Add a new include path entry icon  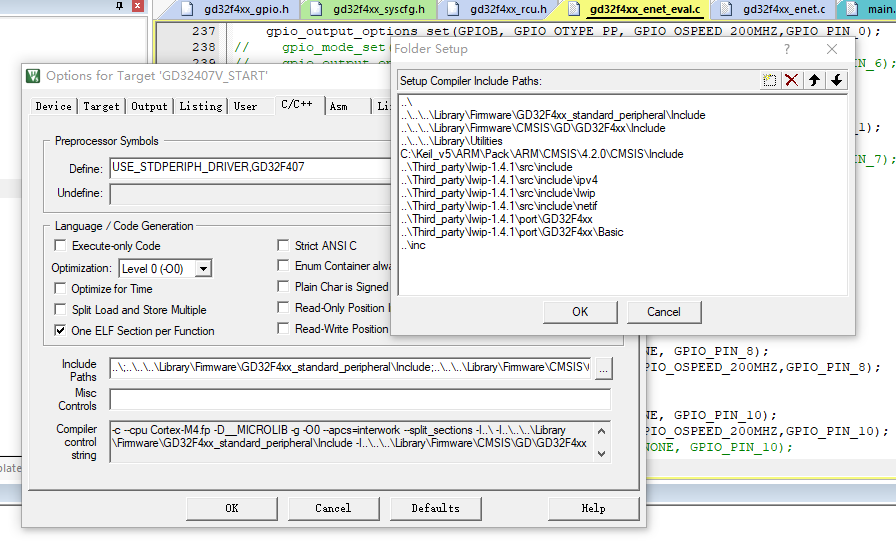[x=769, y=81]
